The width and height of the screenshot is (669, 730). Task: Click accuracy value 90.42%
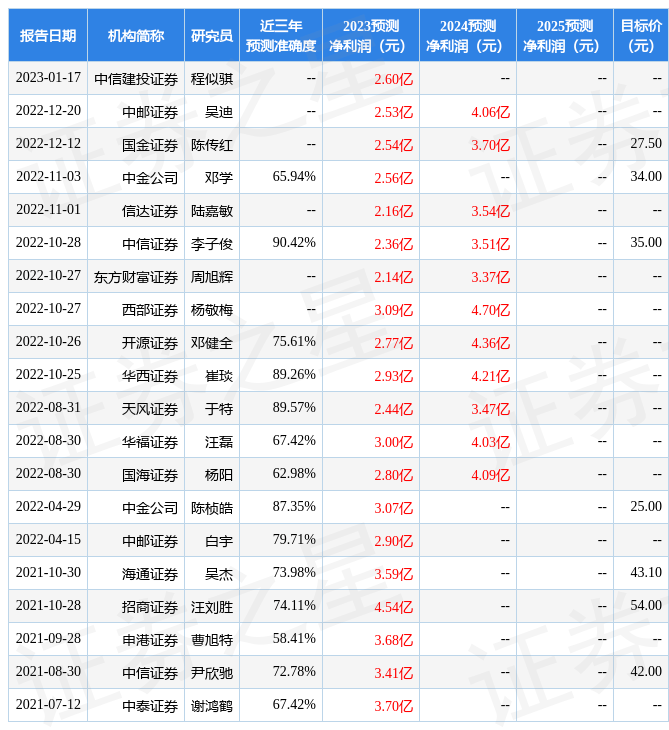click(294, 243)
